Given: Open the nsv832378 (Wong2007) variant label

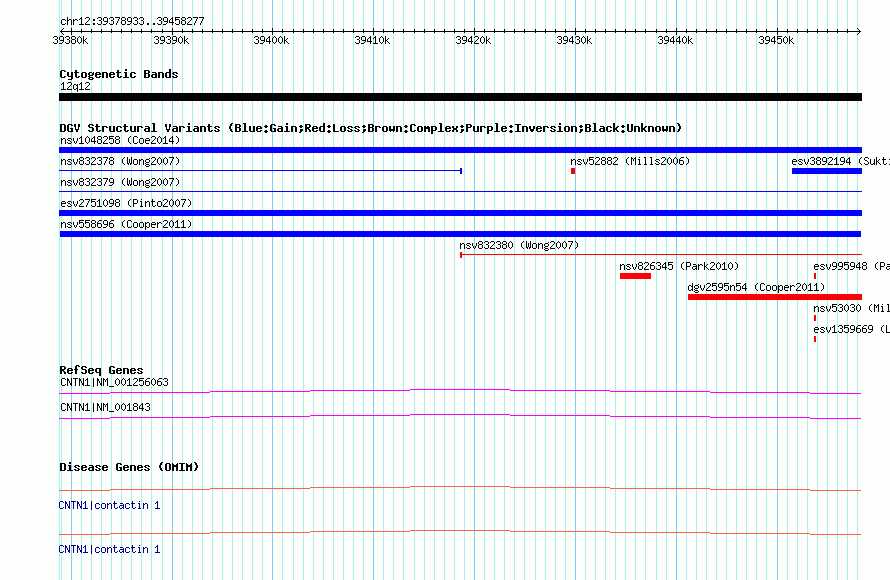Looking at the screenshot, I should (120, 161).
